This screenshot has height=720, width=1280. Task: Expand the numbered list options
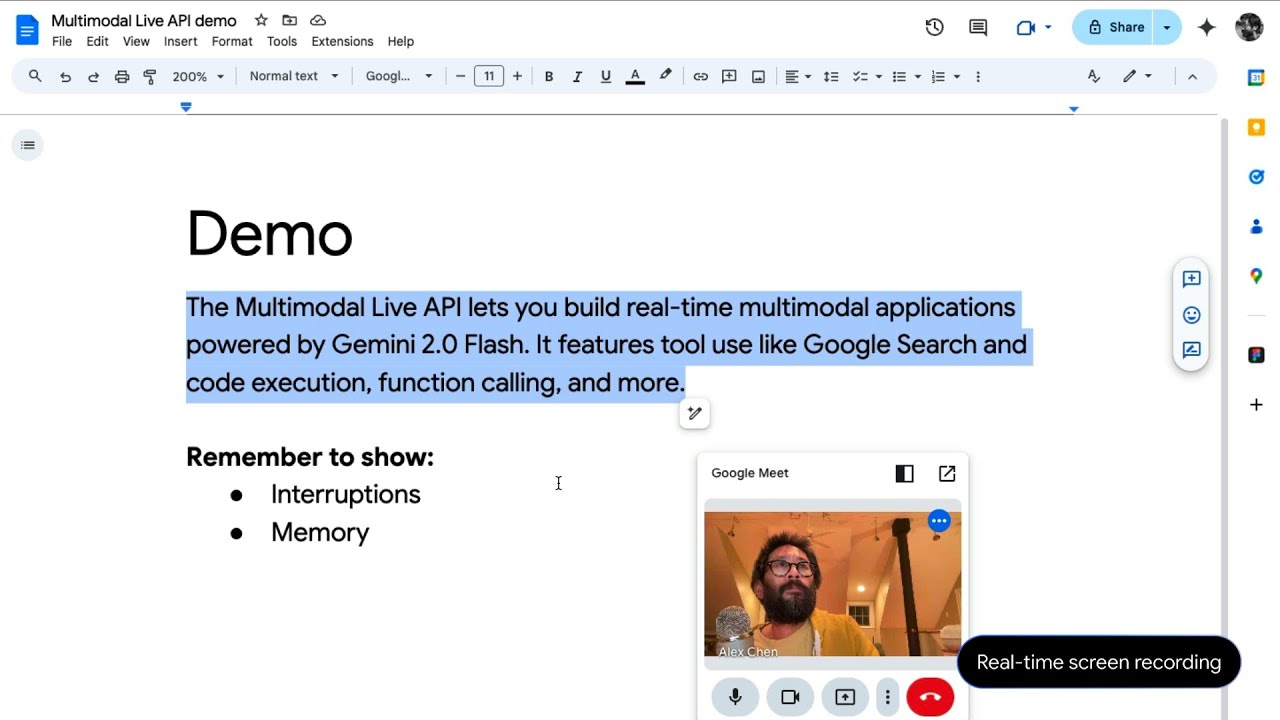(x=956, y=76)
